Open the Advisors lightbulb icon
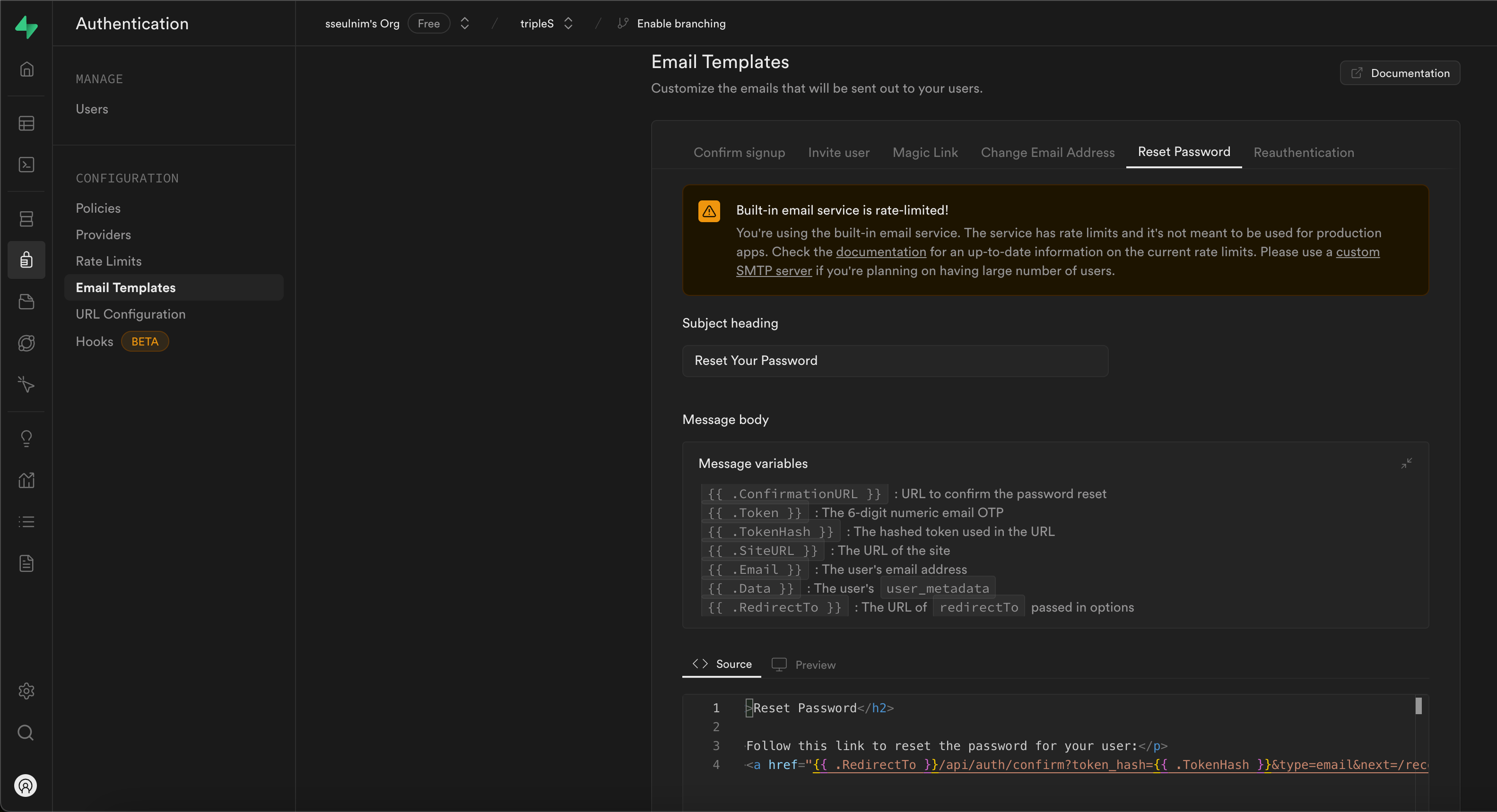Viewport: 1497px width, 812px height. click(26, 438)
